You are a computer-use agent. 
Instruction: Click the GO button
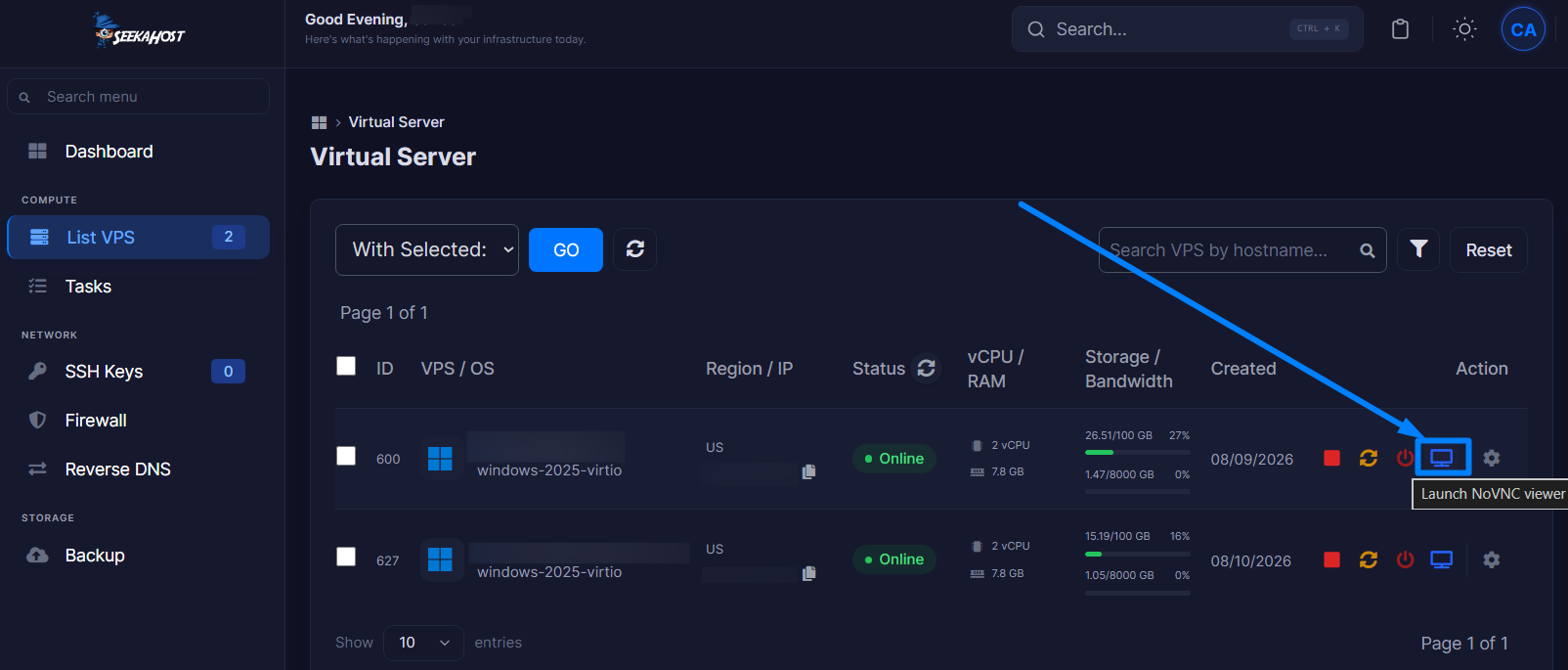[x=566, y=249]
